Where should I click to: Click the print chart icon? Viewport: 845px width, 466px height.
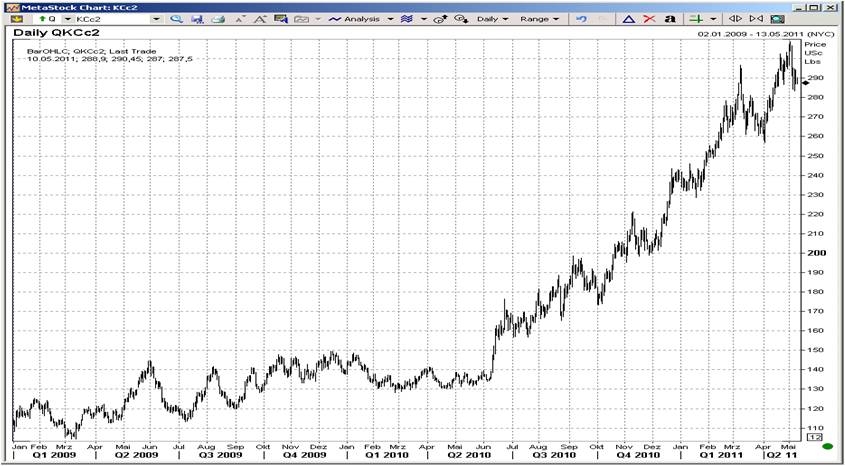218,19
